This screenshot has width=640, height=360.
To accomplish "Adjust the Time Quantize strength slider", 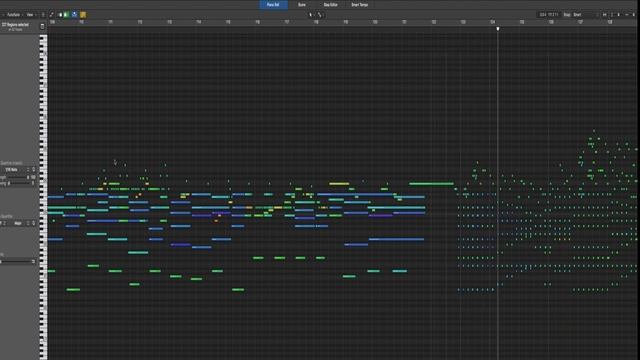I will [x=18, y=177].
